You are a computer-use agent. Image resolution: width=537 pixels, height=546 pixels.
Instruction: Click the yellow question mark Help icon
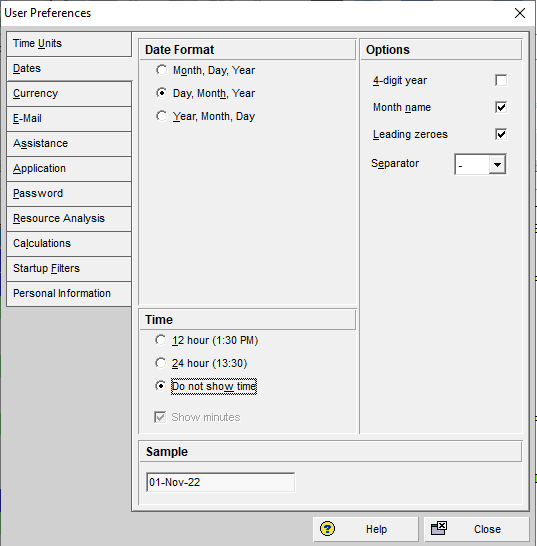point(327,529)
